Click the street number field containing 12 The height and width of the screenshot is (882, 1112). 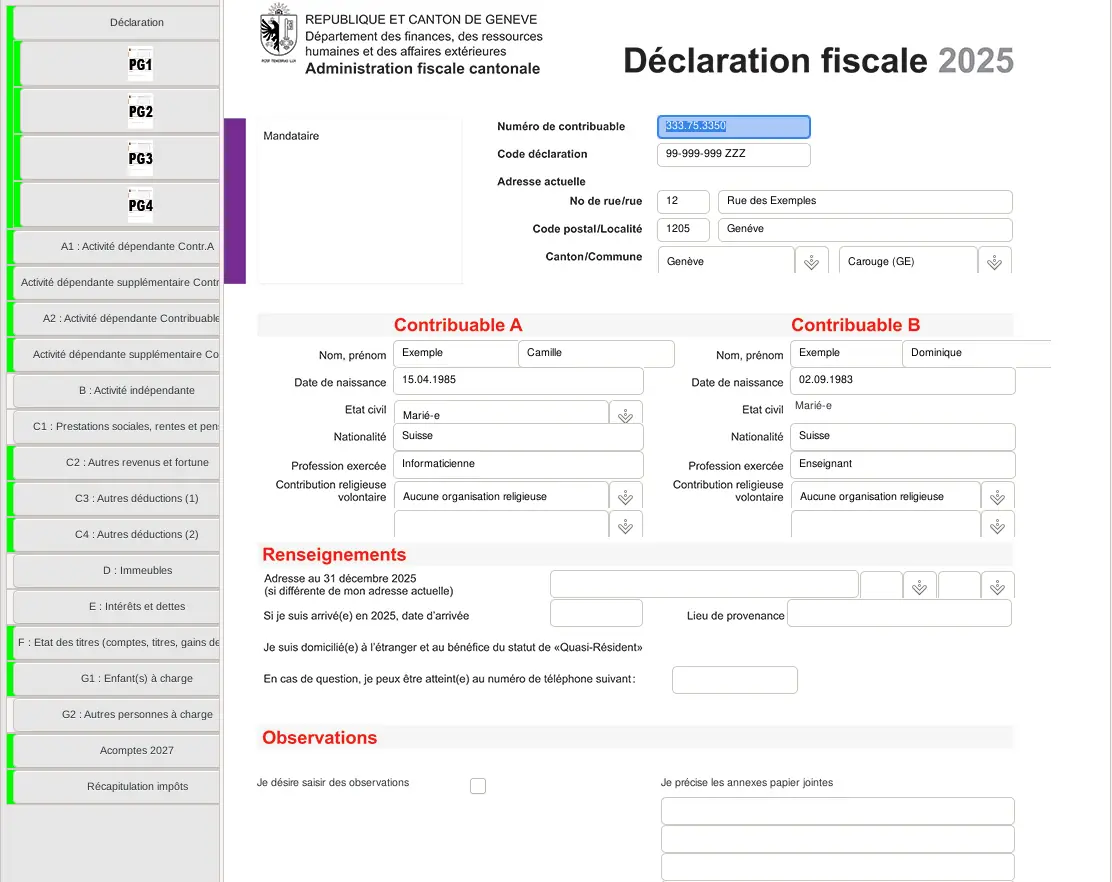(x=683, y=201)
